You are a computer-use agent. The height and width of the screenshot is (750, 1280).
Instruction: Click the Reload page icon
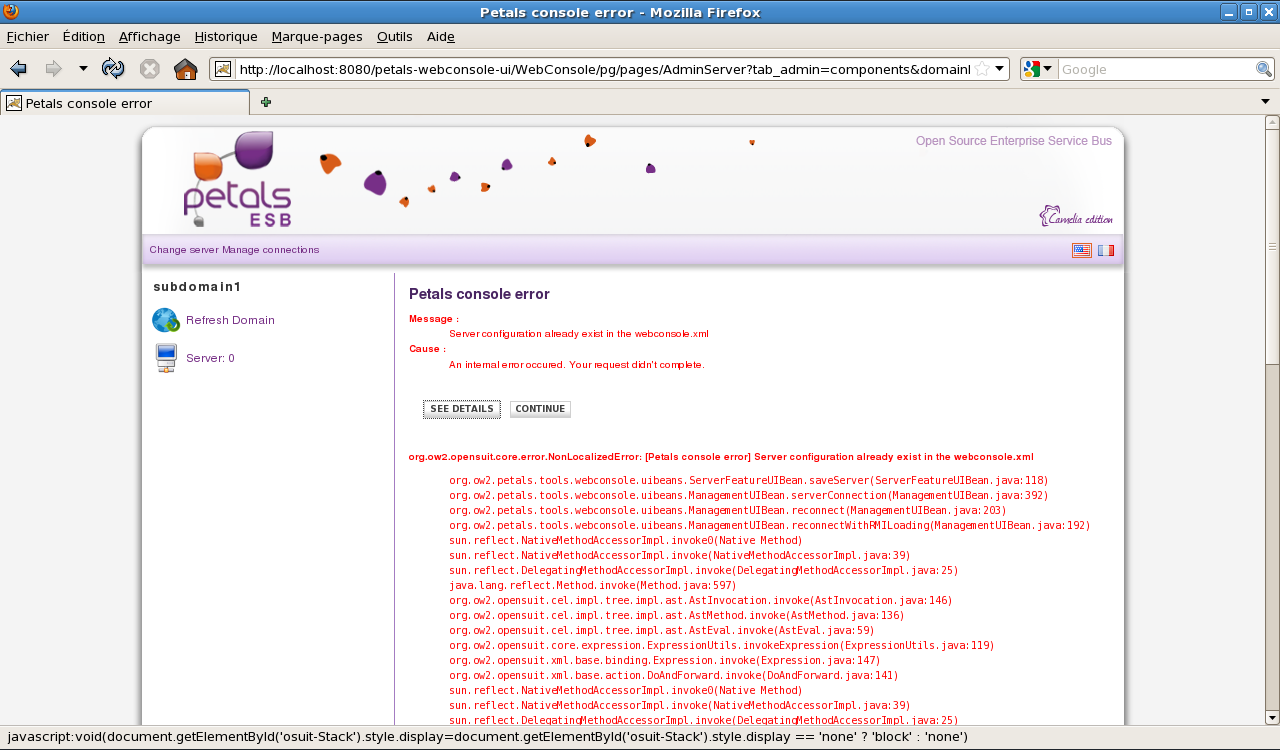[113, 69]
